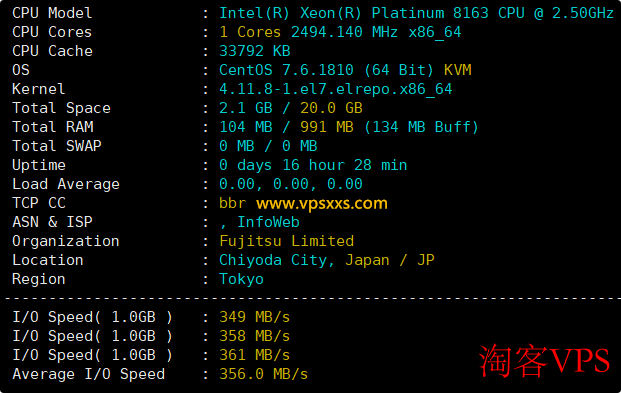Click the 'ASN & ISP' label
The width and height of the screenshot is (621, 393).
pos(52,222)
